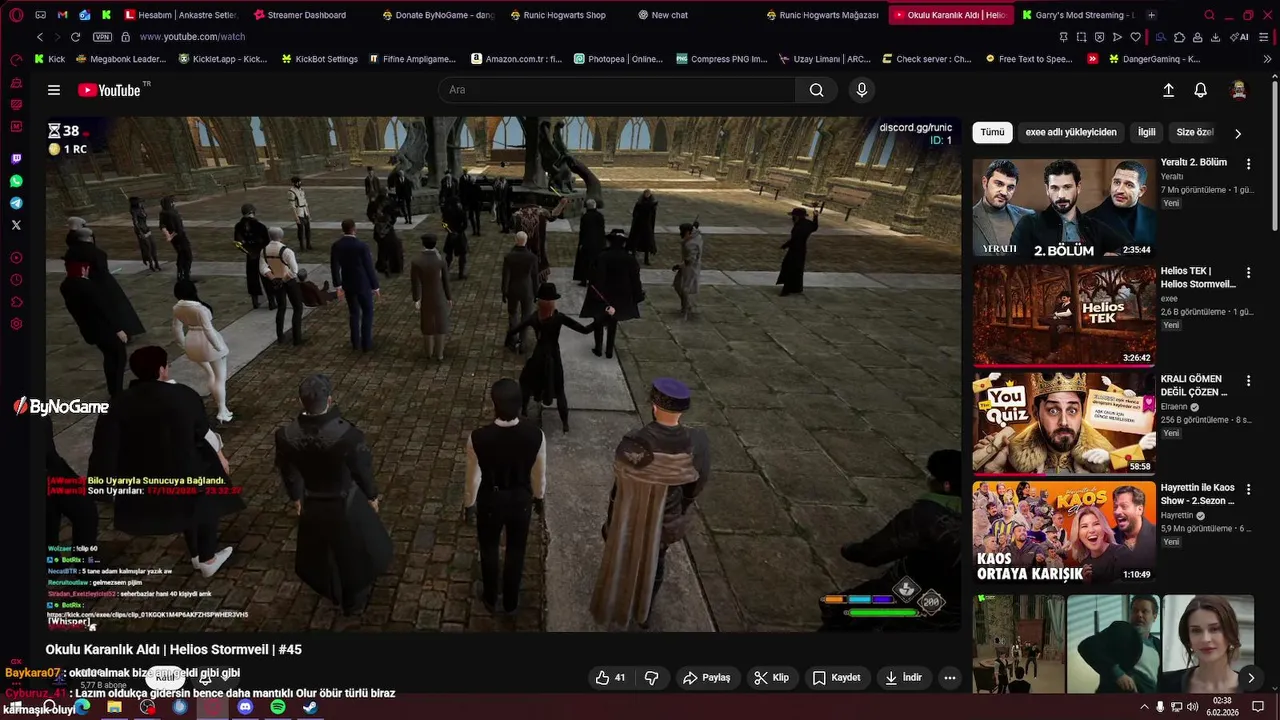
Task: Click the YouTube search input field
Action: [617, 90]
